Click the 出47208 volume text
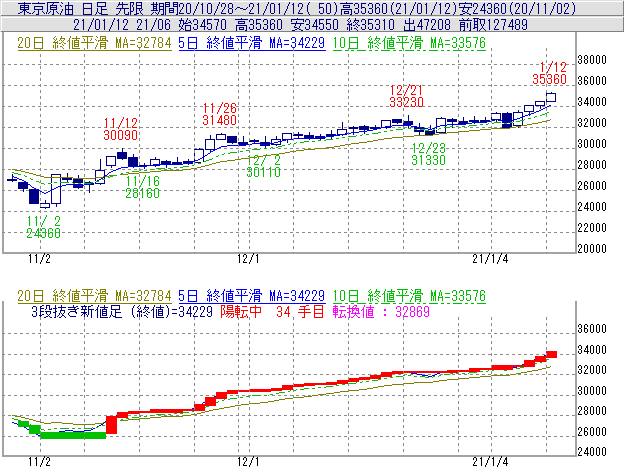This screenshot has height=473, width=624. pos(426,25)
